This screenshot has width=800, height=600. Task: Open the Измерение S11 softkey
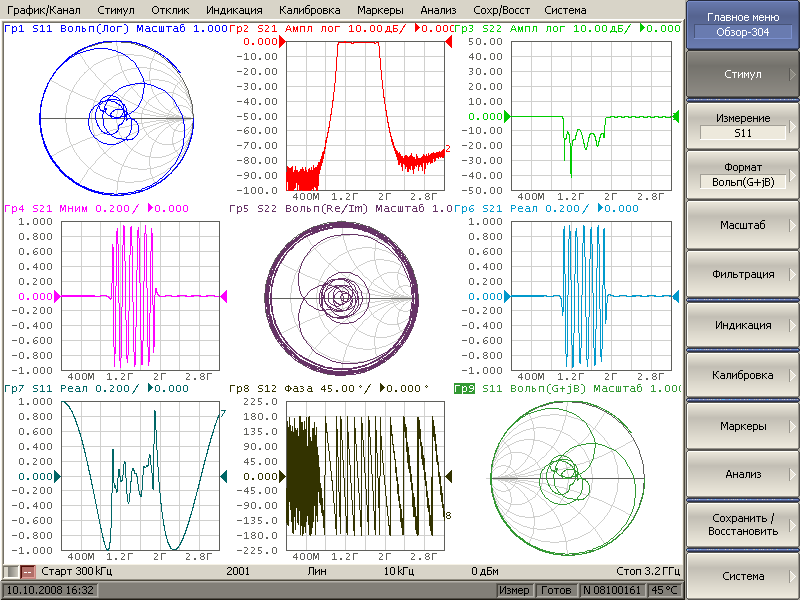tap(743, 125)
